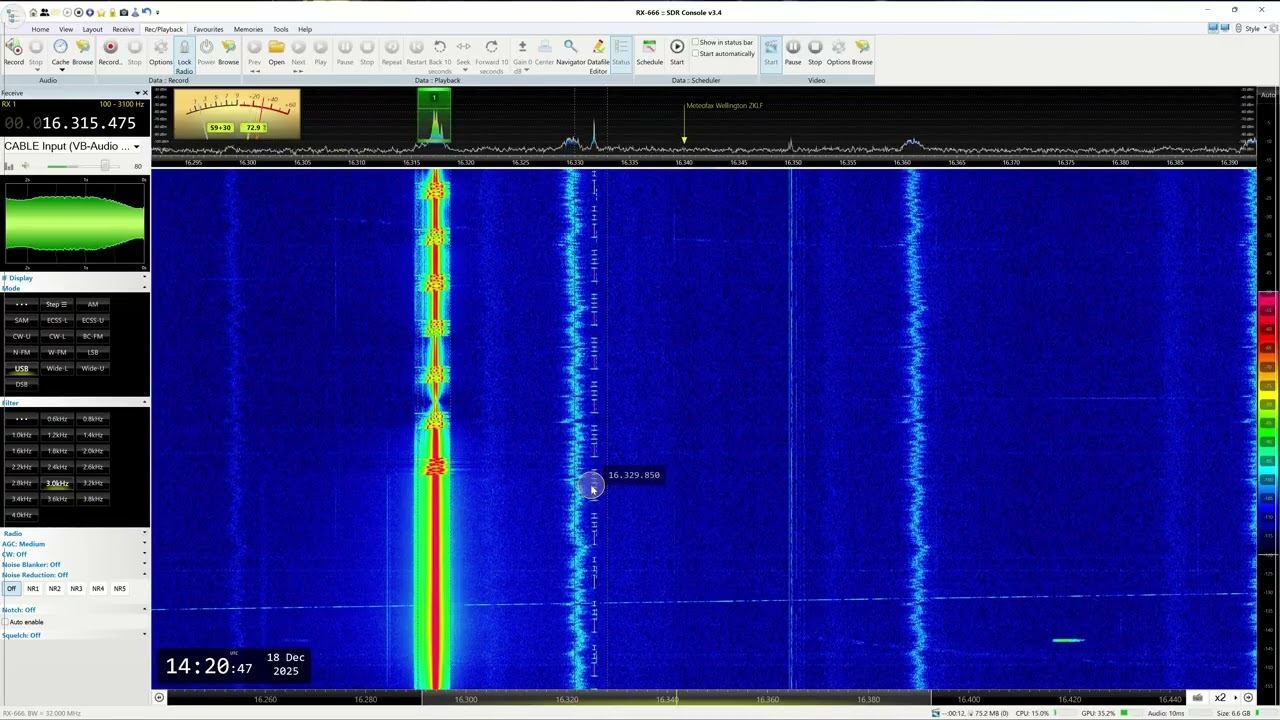The width and height of the screenshot is (1280, 720).
Task: Switch mode to LSB
Action: pyautogui.click(x=93, y=352)
